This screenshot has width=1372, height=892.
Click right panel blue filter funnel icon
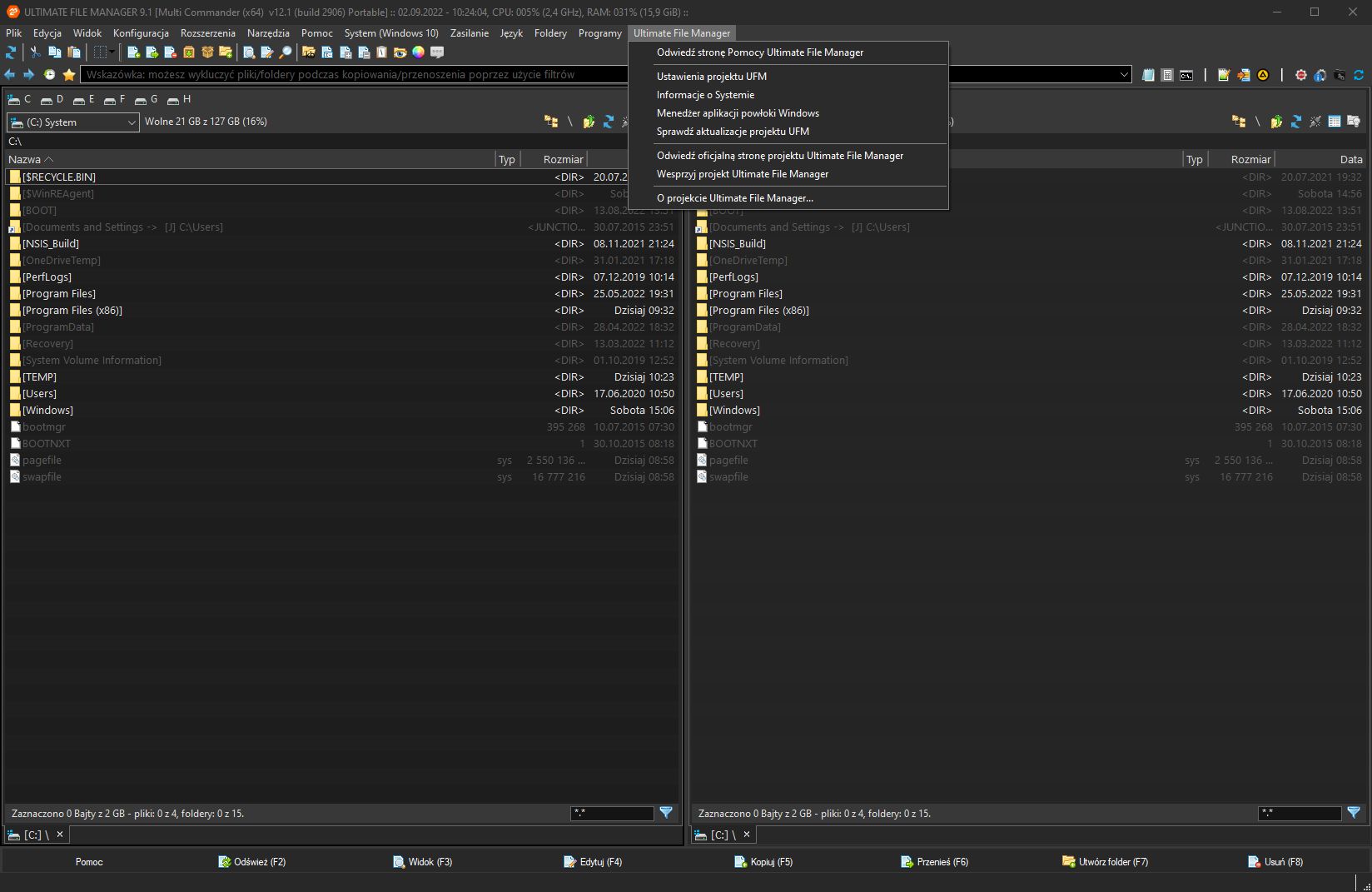coord(1354,813)
